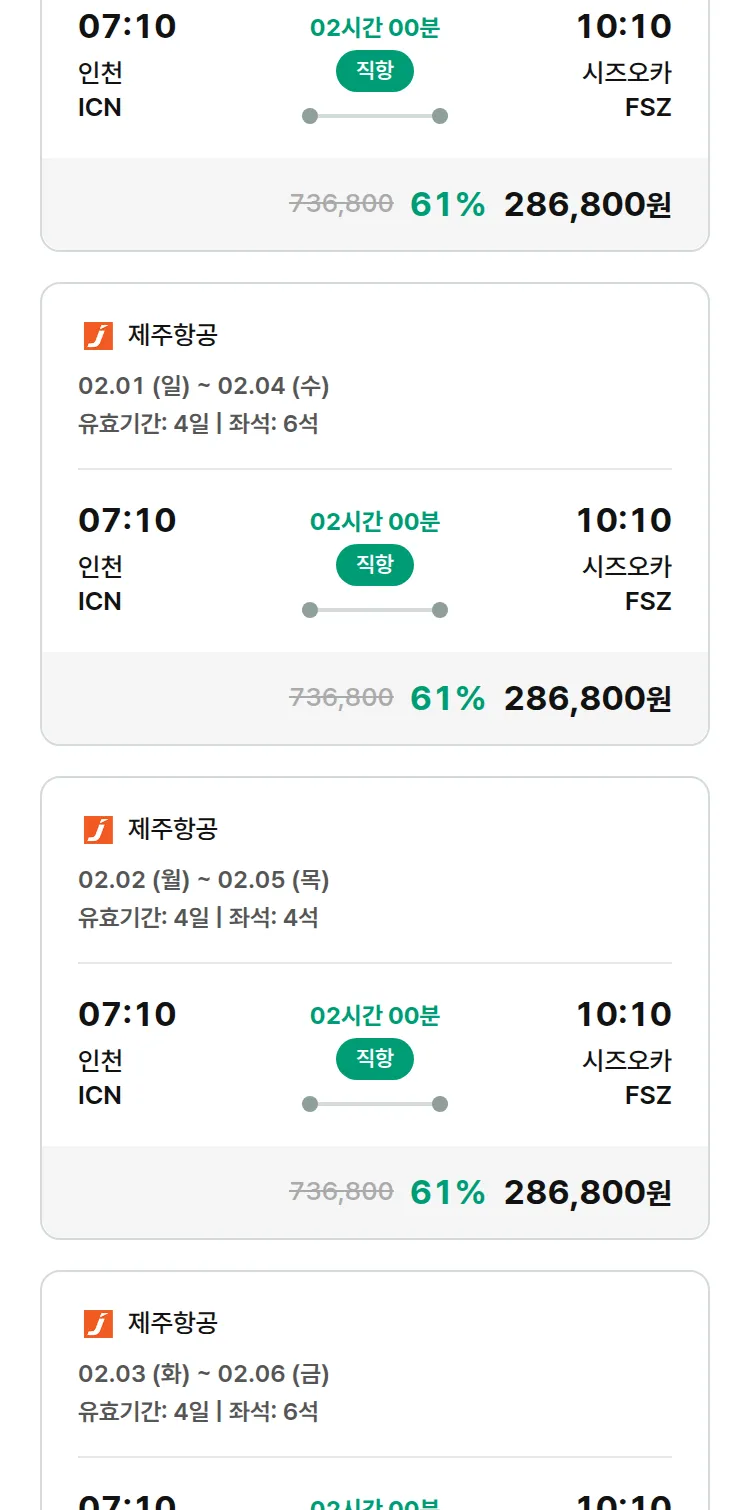Screen dimensions: 750x1510
Task: Tap 직항 badge in the topmost flight card
Action: [x=374, y=71]
